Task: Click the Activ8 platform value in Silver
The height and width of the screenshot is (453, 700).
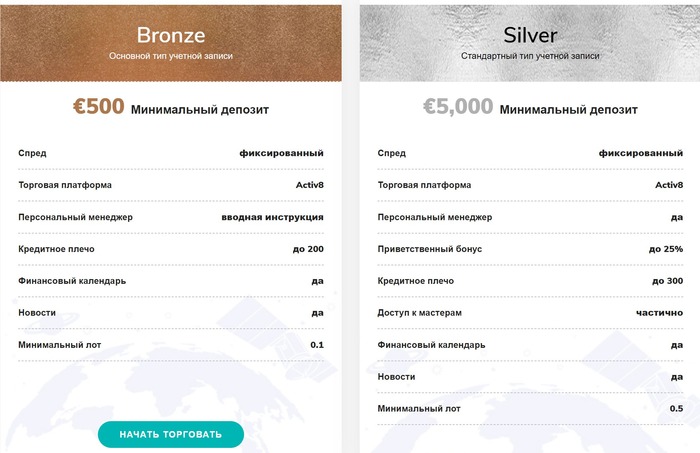Action: tap(669, 185)
